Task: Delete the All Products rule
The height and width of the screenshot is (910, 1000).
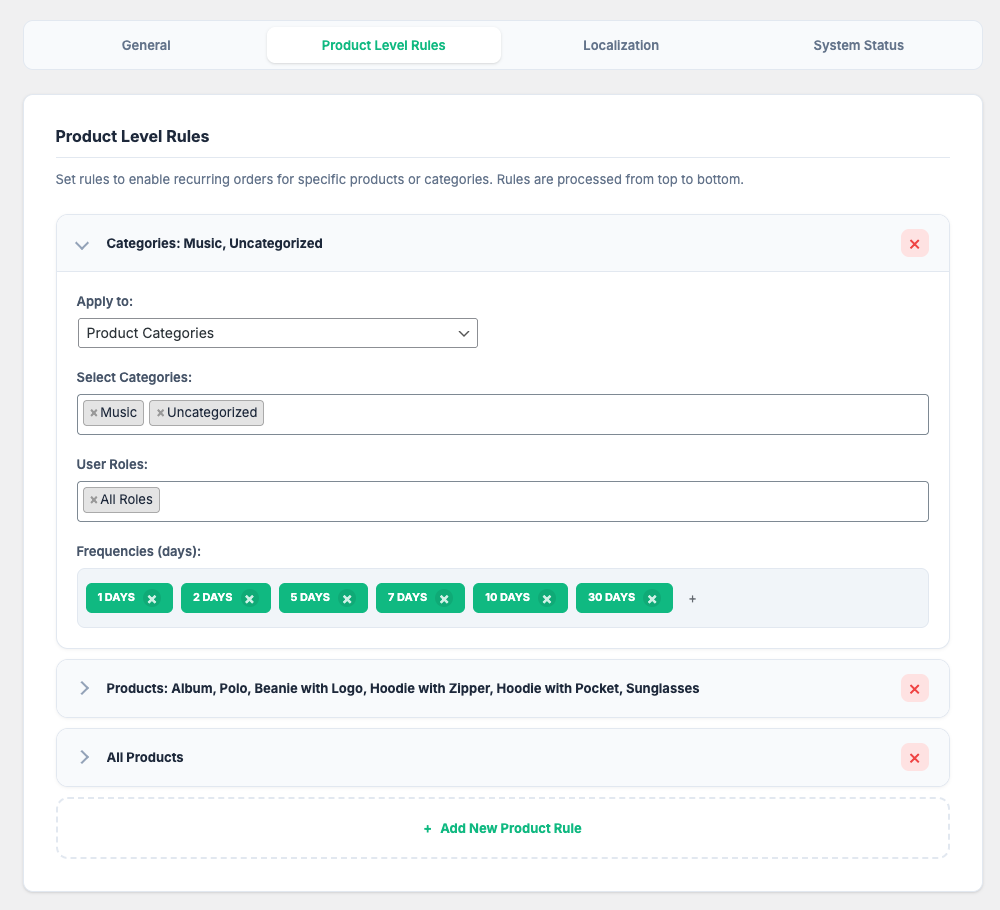Action: tap(914, 757)
